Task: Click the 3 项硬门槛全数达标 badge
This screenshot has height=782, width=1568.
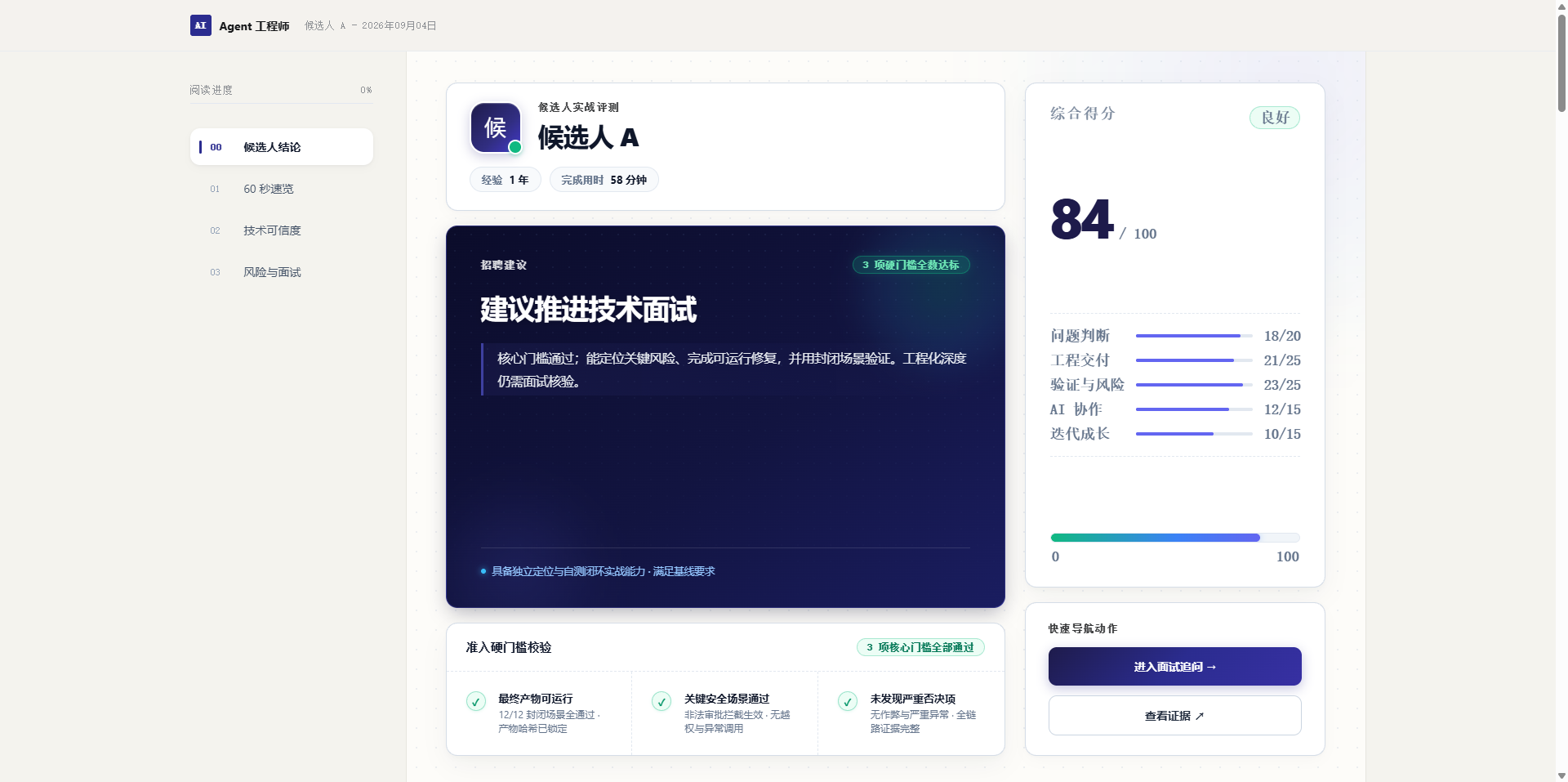Action: (x=911, y=265)
